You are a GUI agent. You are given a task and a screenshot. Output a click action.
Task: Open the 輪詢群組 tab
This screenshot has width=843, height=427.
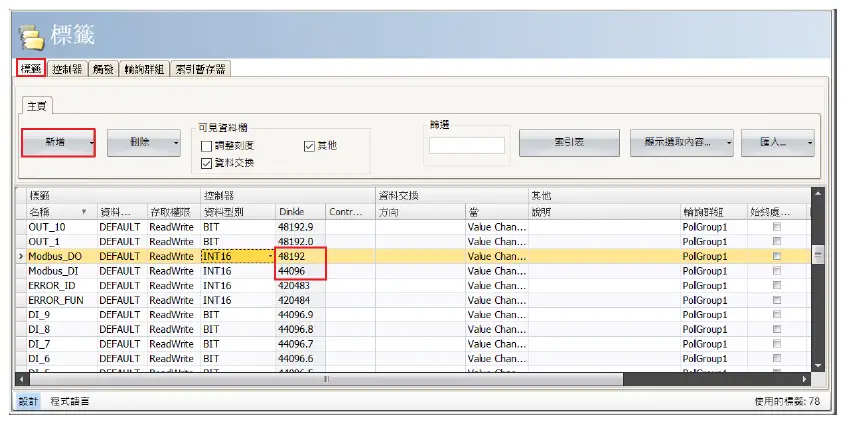[x=144, y=69]
